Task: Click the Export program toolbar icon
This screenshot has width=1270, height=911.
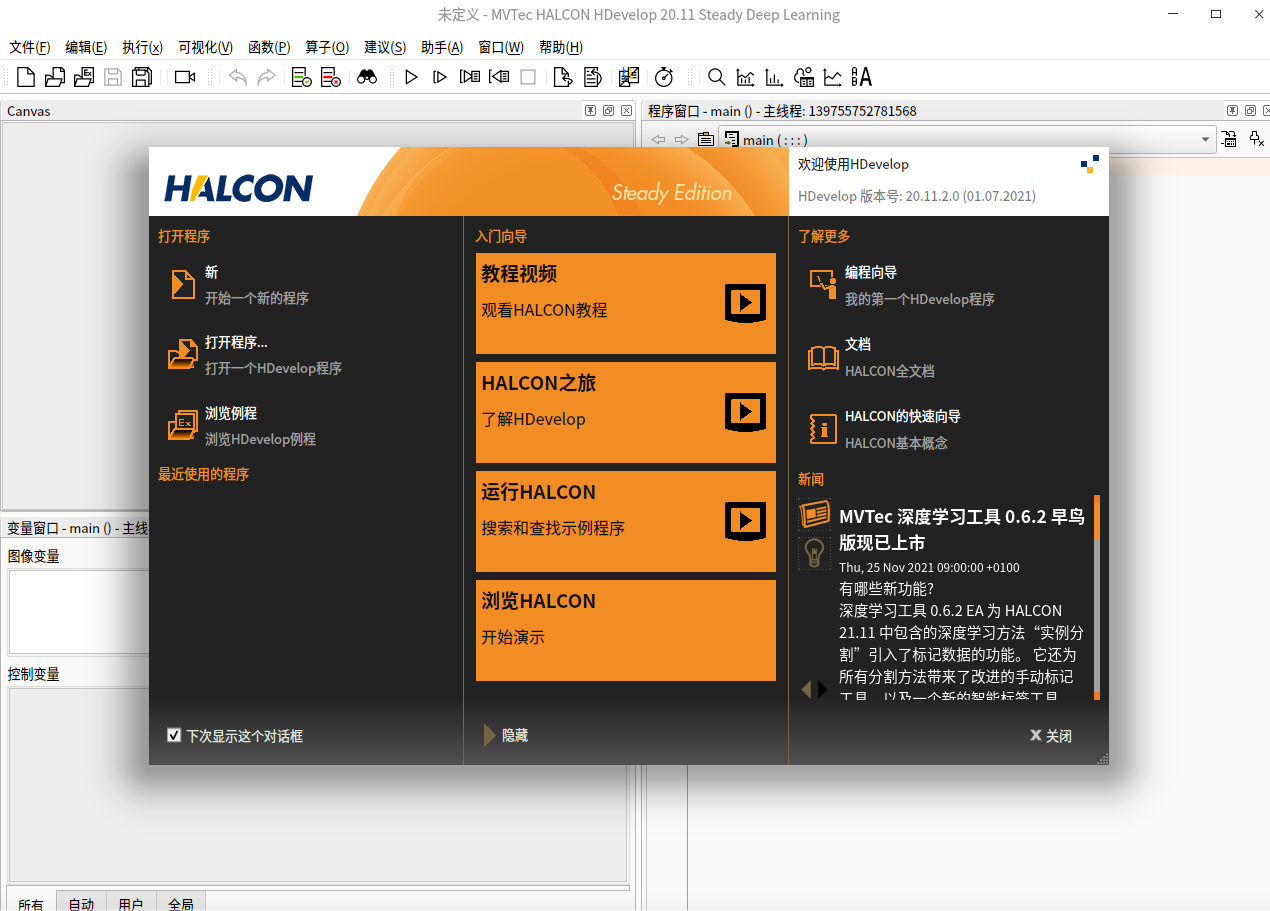Action: coord(563,77)
